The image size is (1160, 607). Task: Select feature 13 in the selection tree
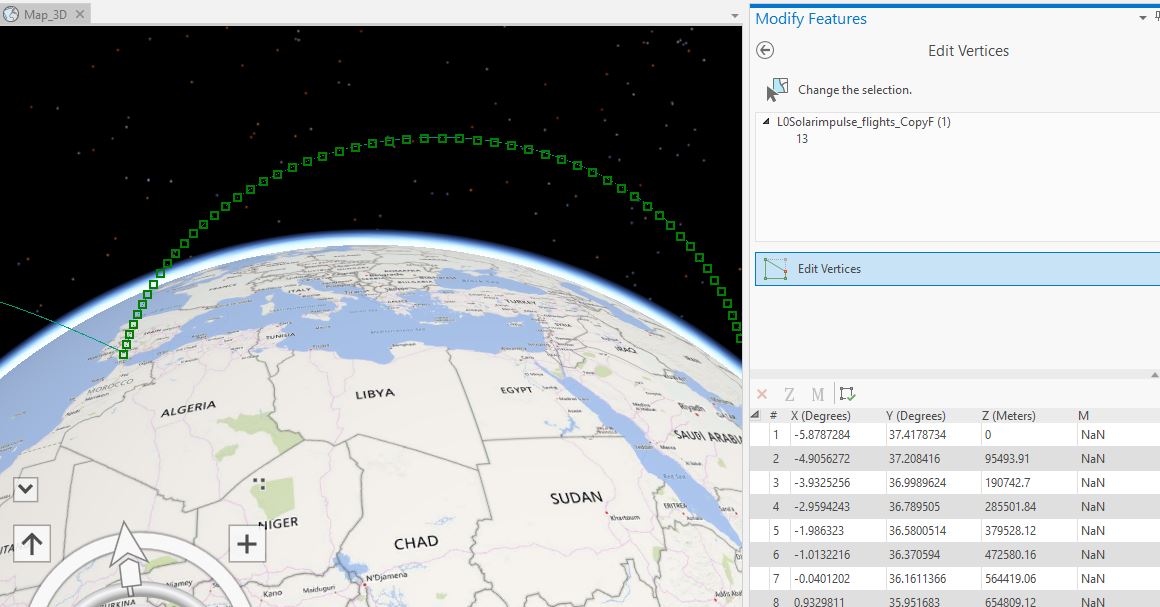point(802,138)
